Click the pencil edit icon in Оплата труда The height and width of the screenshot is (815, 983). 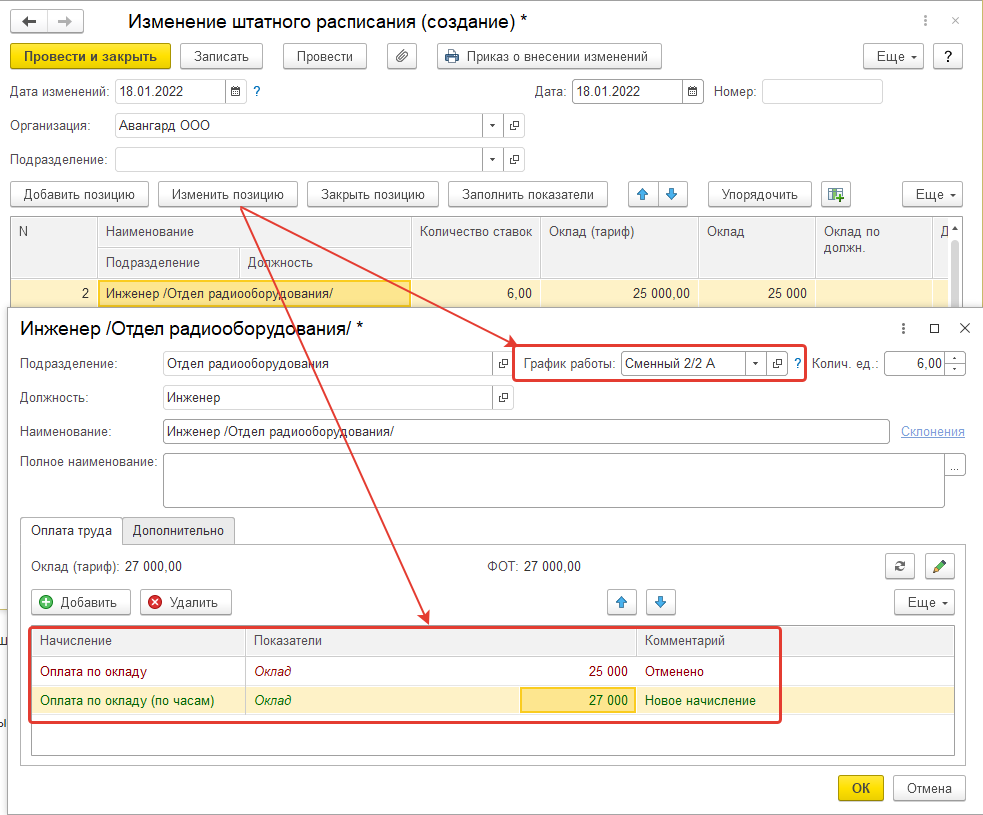(939, 567)
